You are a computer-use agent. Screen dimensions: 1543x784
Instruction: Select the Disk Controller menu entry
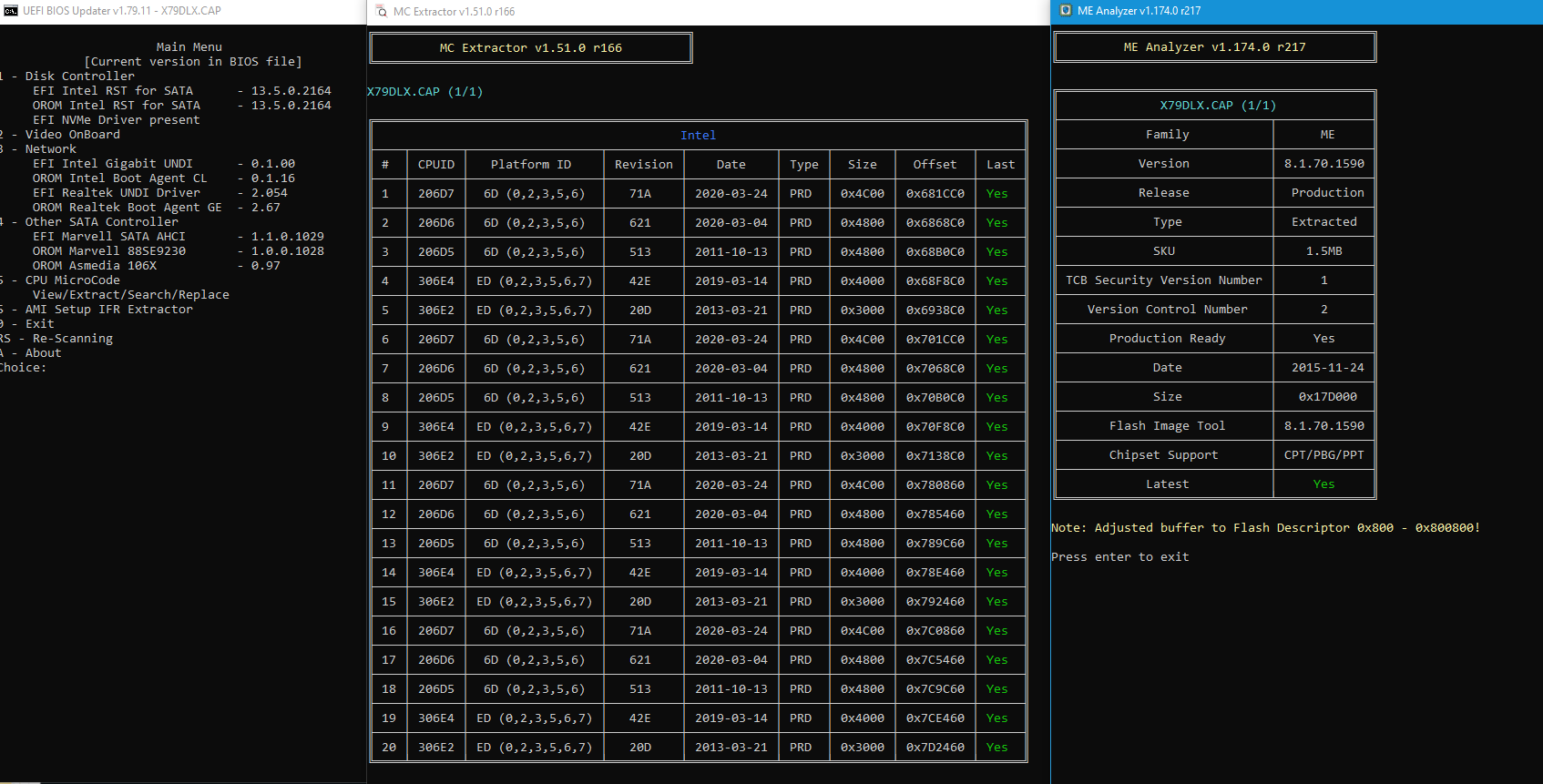coord(67,76)
